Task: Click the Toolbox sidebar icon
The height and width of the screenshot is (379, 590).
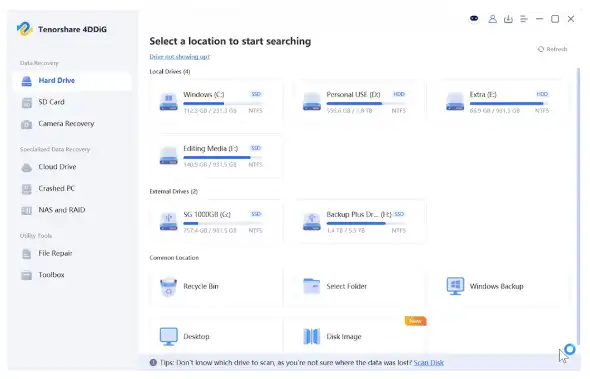Action: point(26,275)
